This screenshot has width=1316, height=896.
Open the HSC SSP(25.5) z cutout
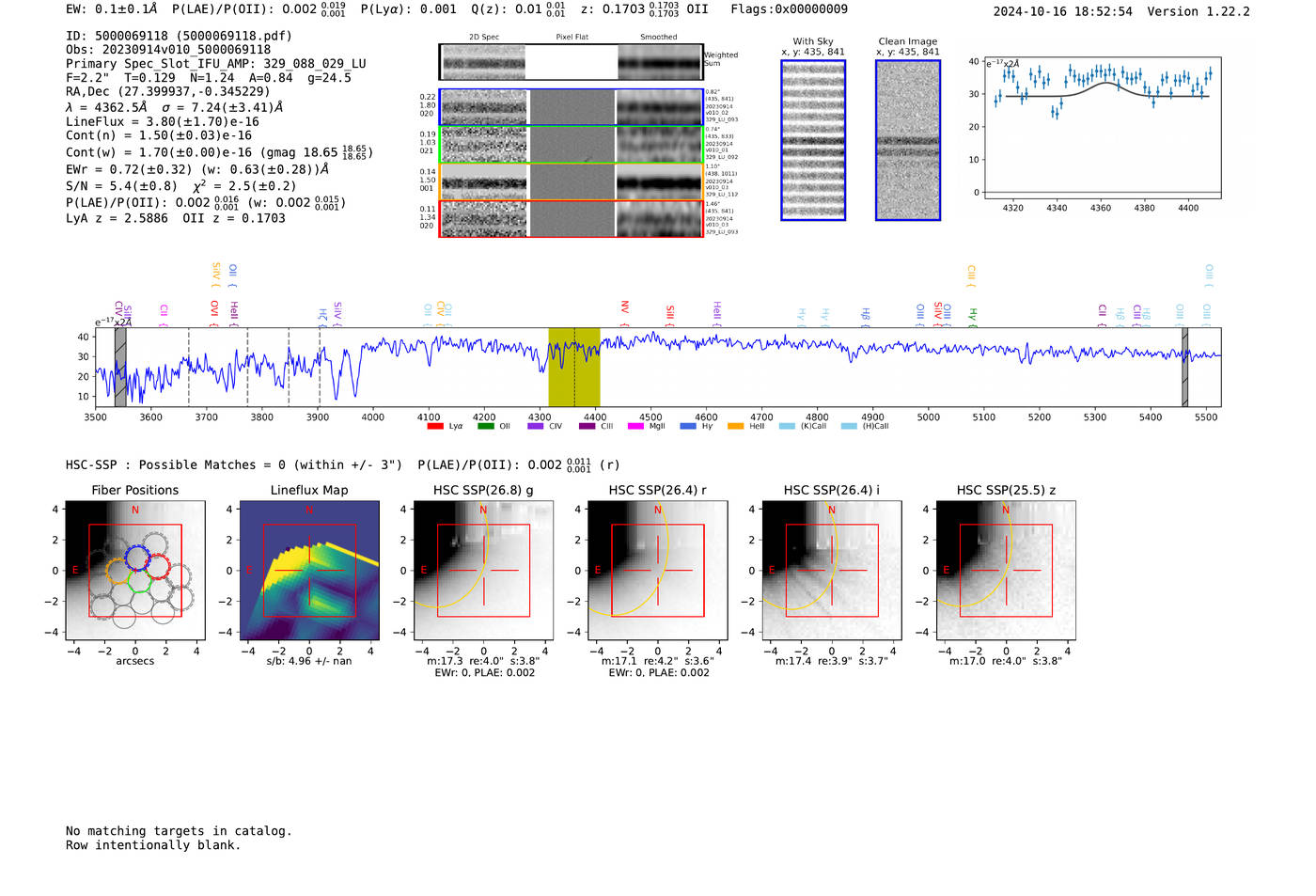pyautogui.click(x=1006, y=570)
